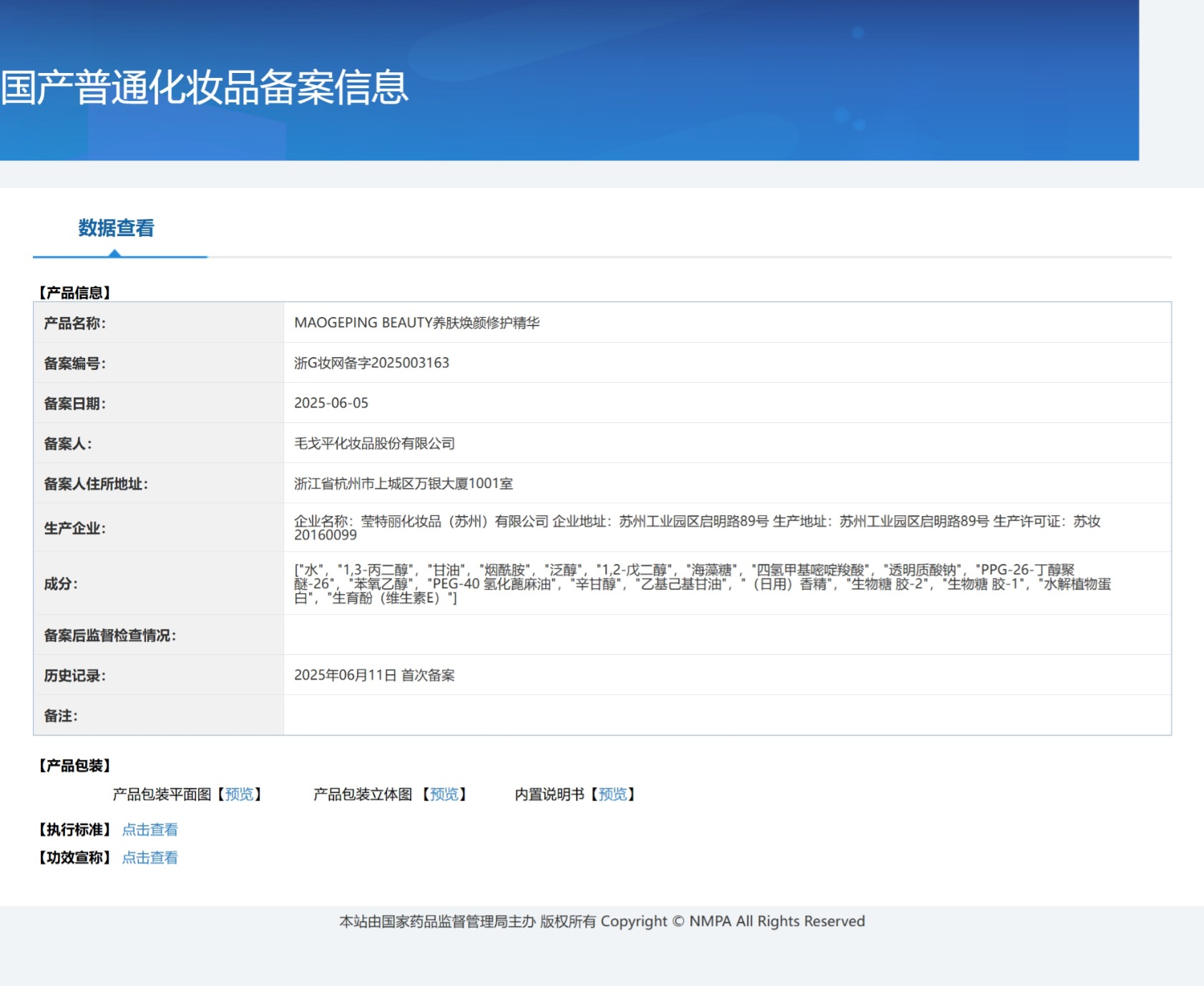This screenshot has width=1204, height=986.
Task: Click the 备注 row label
Action: (61, 716)
